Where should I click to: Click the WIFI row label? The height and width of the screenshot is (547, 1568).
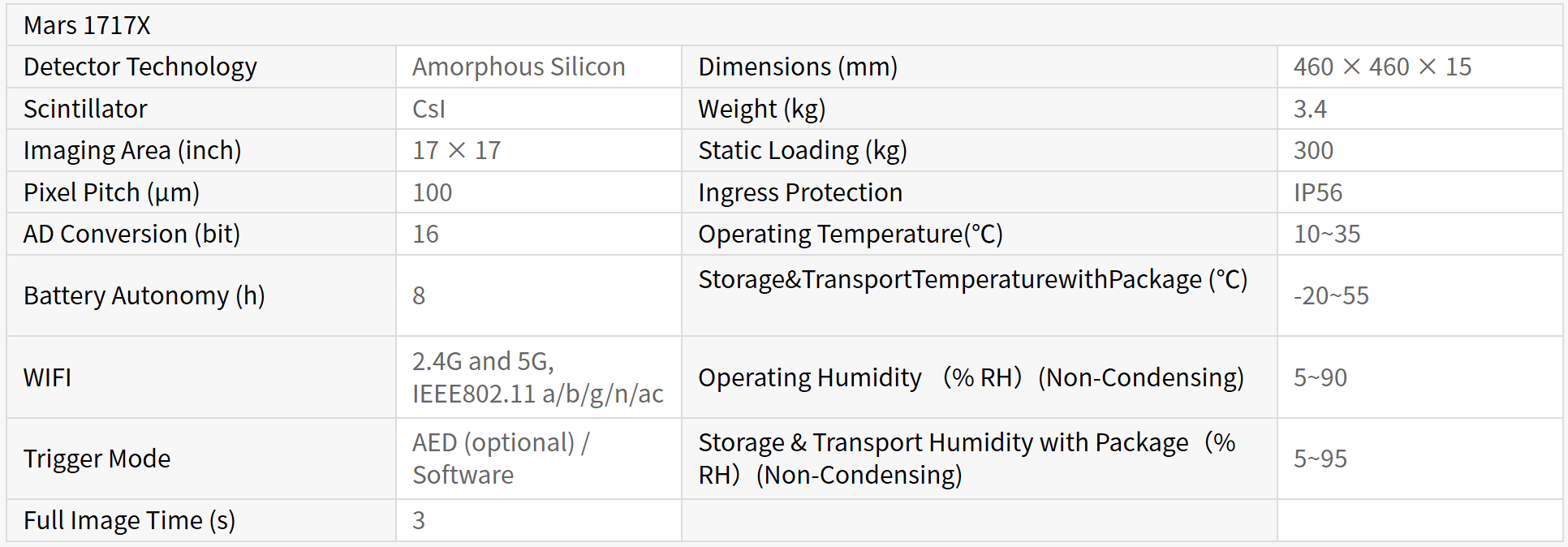point(47,378)
